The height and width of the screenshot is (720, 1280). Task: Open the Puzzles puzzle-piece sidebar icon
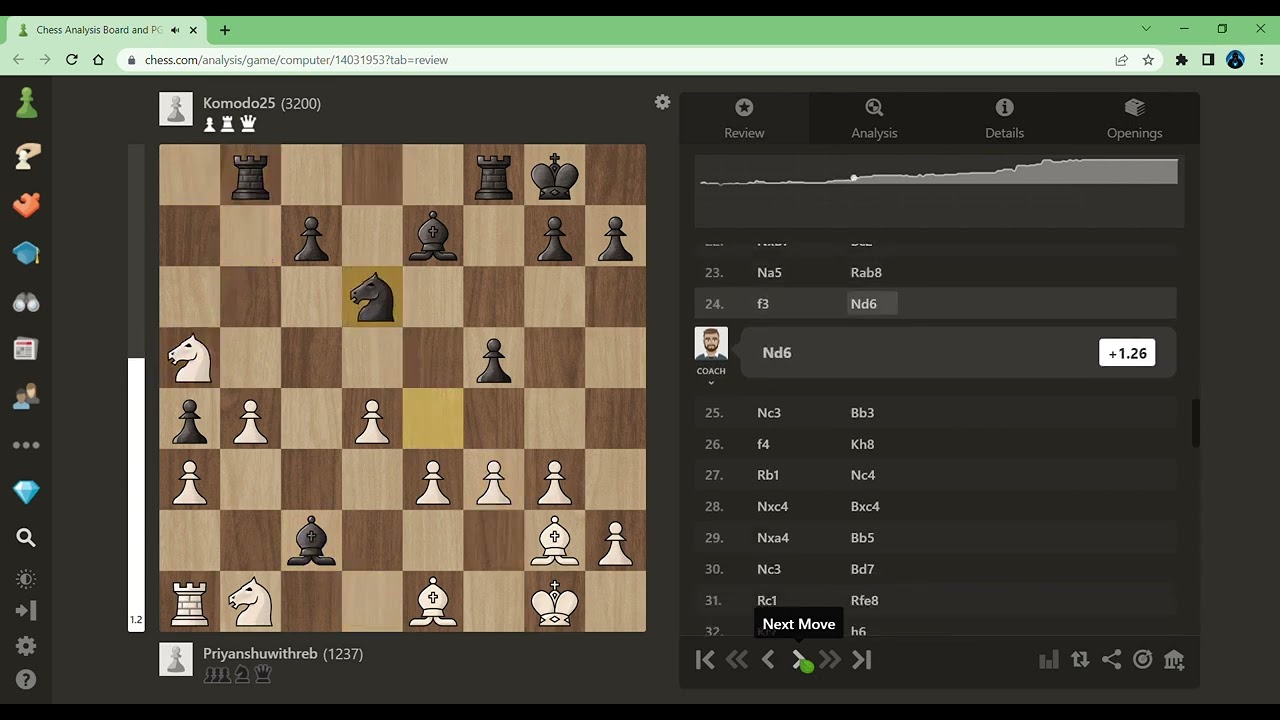click(x=26, y=204)
